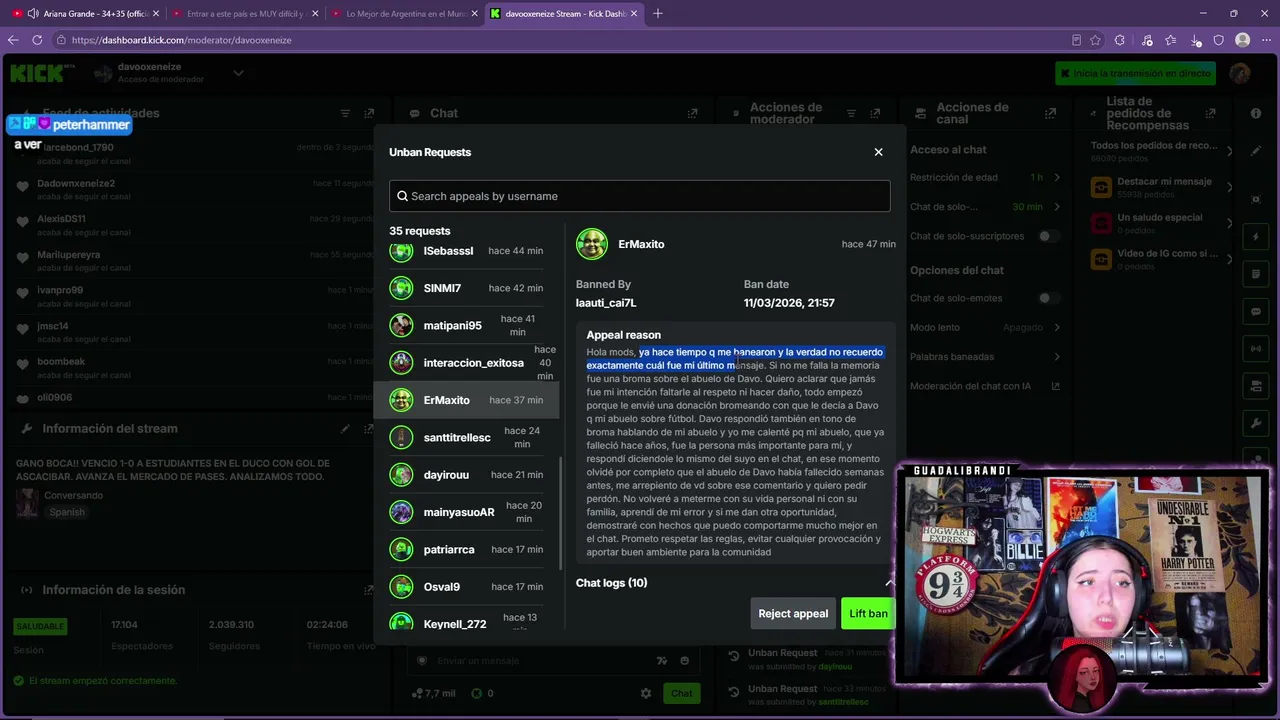1280x720 pixels.
Task: Pop out Acciones de canal panel
Action: (1050, 114)
